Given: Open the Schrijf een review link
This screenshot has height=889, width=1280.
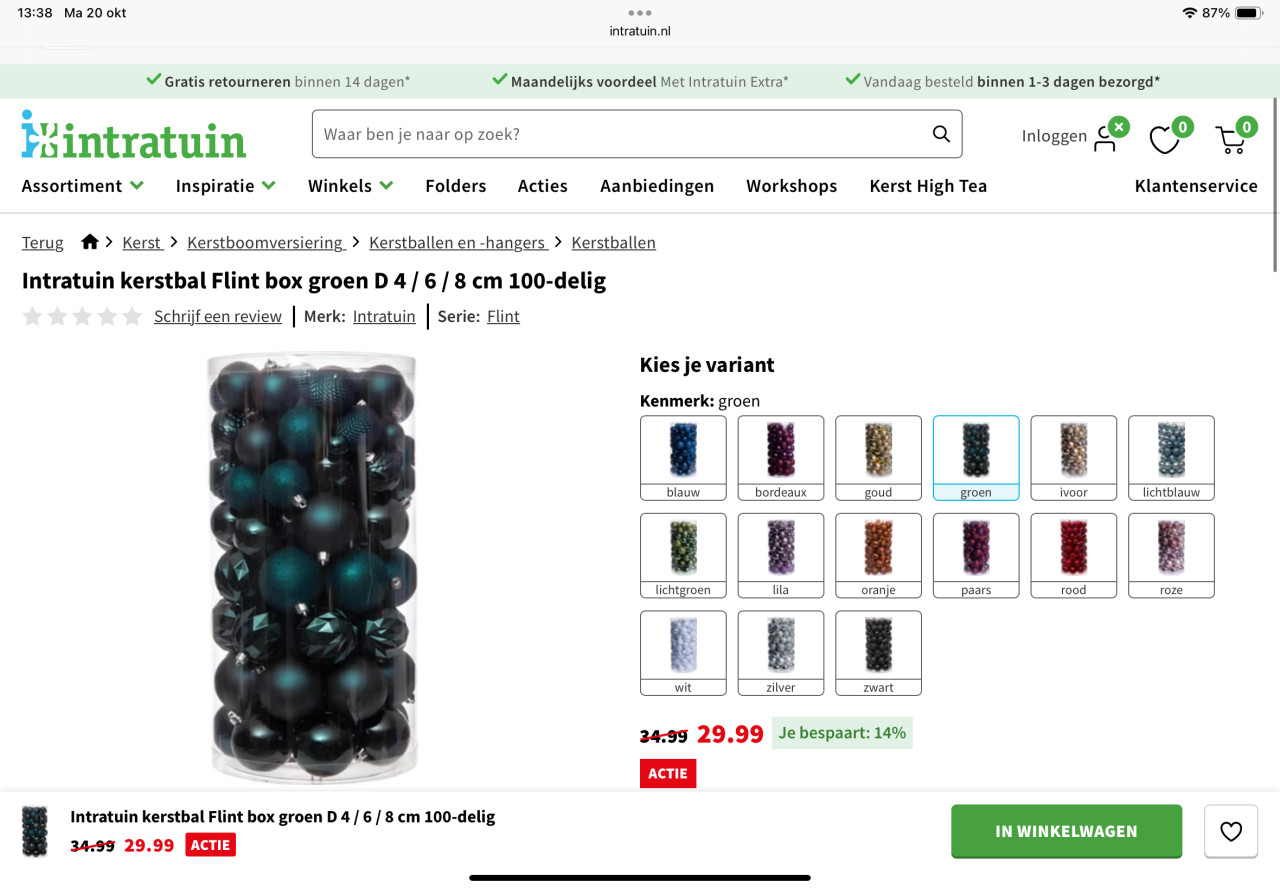Looking at the screenshot, I should tap(218, 316).
